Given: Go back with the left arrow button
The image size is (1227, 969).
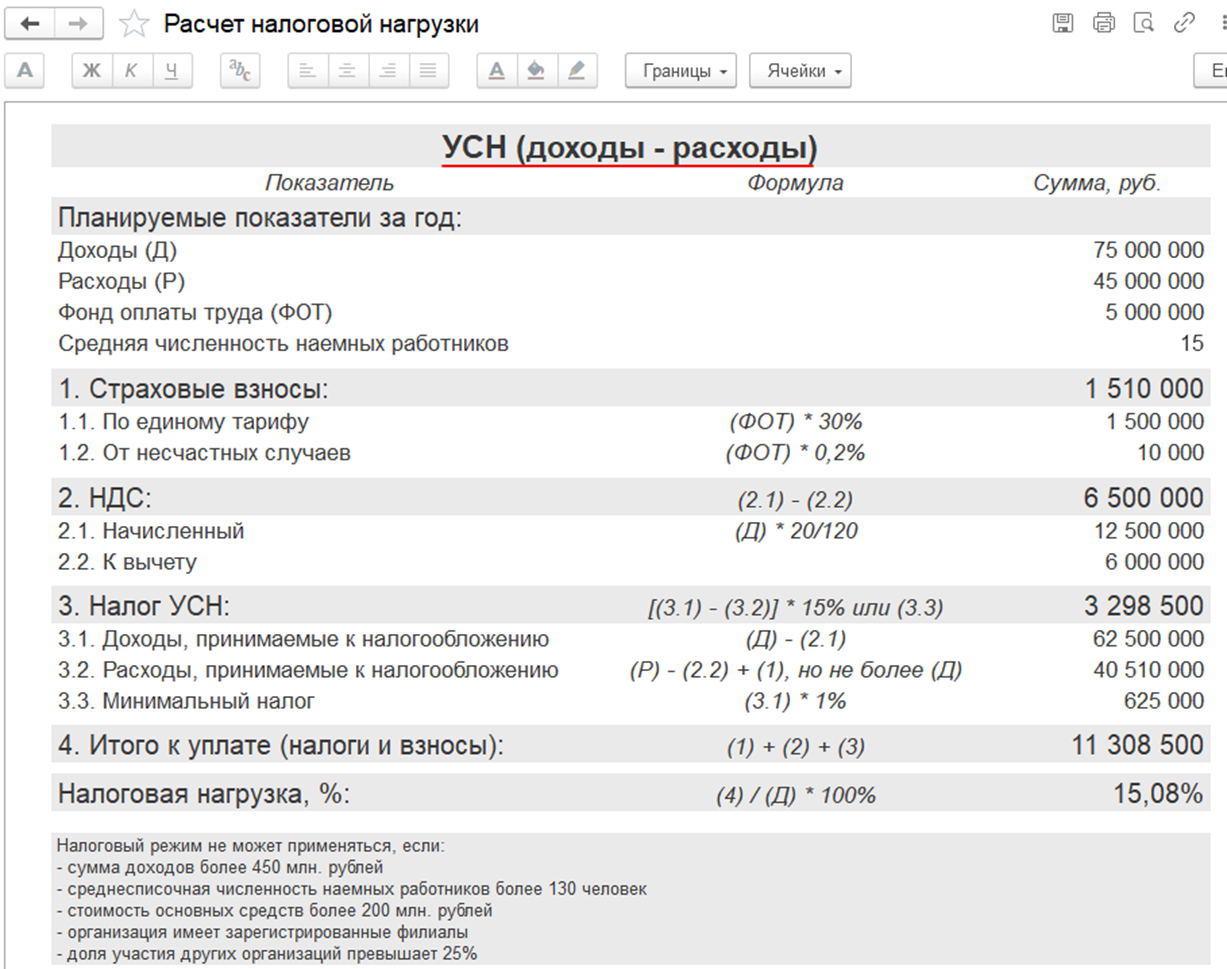Looking at the screenshot, I should pos(31,23).
